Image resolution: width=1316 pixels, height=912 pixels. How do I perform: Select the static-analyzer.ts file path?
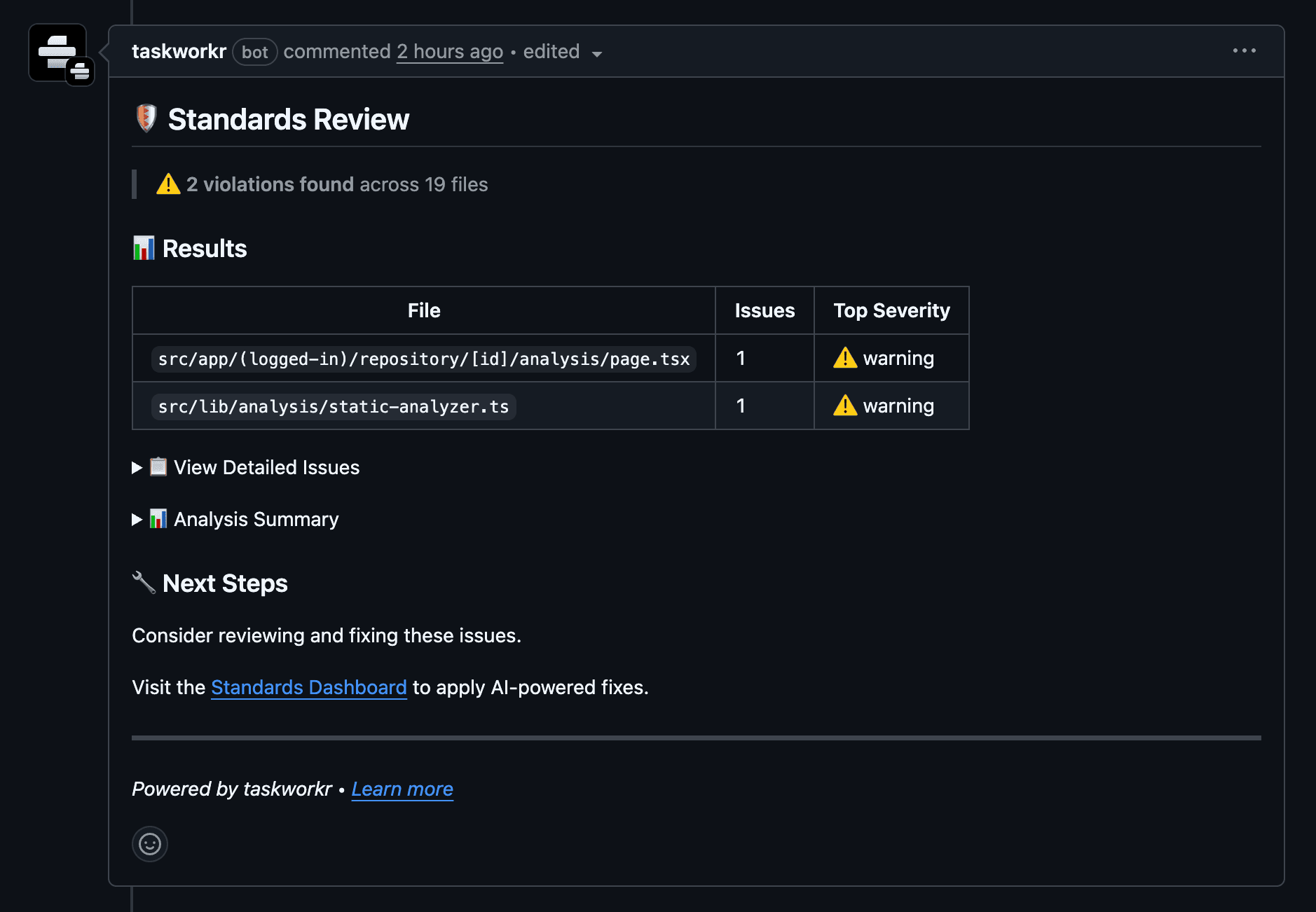pyautogui.click(x=334, y=406)
